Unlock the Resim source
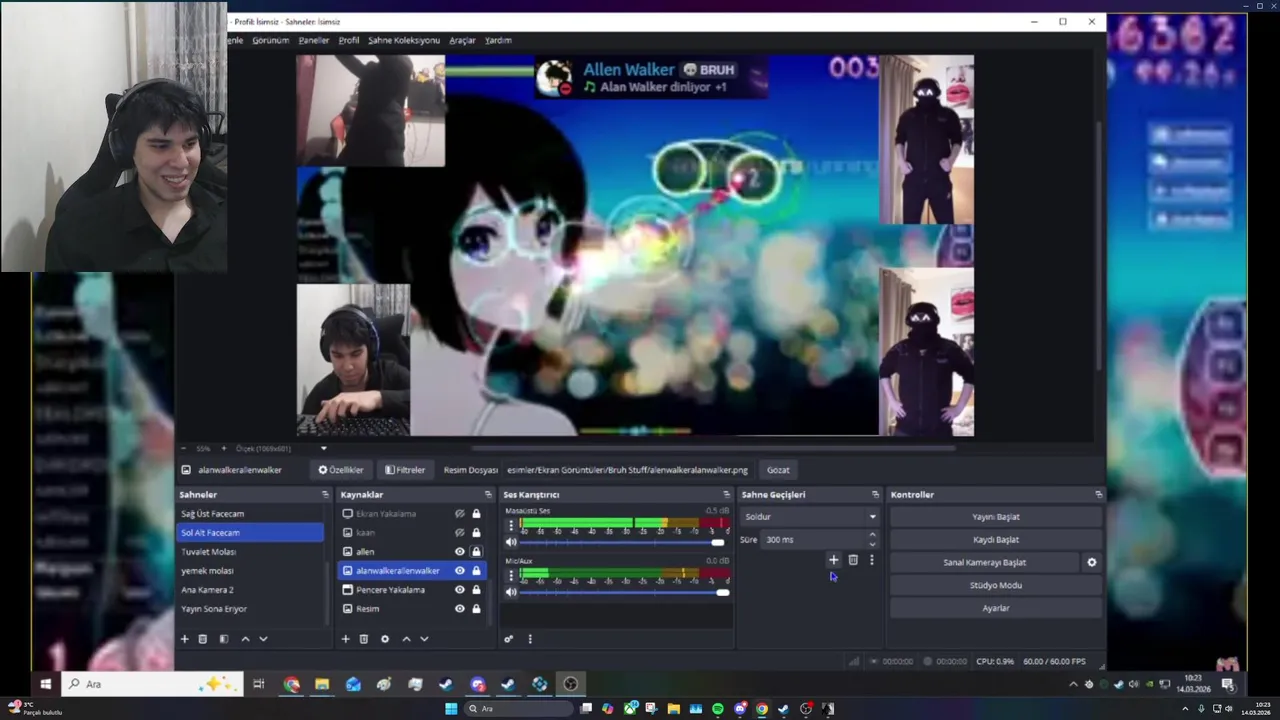The height and width of the screenshot is (720, 1280). (476, 609)
